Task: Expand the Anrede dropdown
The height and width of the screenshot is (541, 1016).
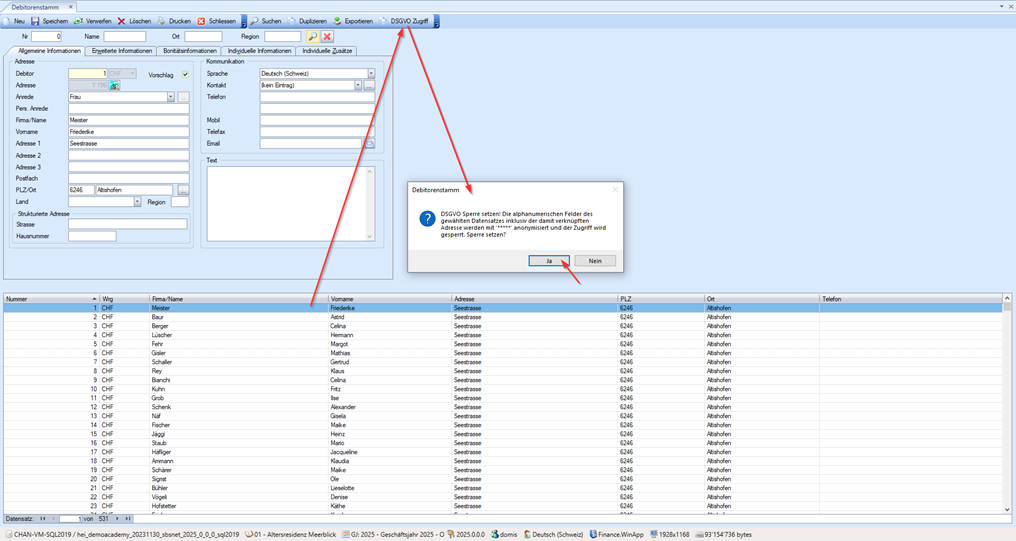Action: pos(171,97)
